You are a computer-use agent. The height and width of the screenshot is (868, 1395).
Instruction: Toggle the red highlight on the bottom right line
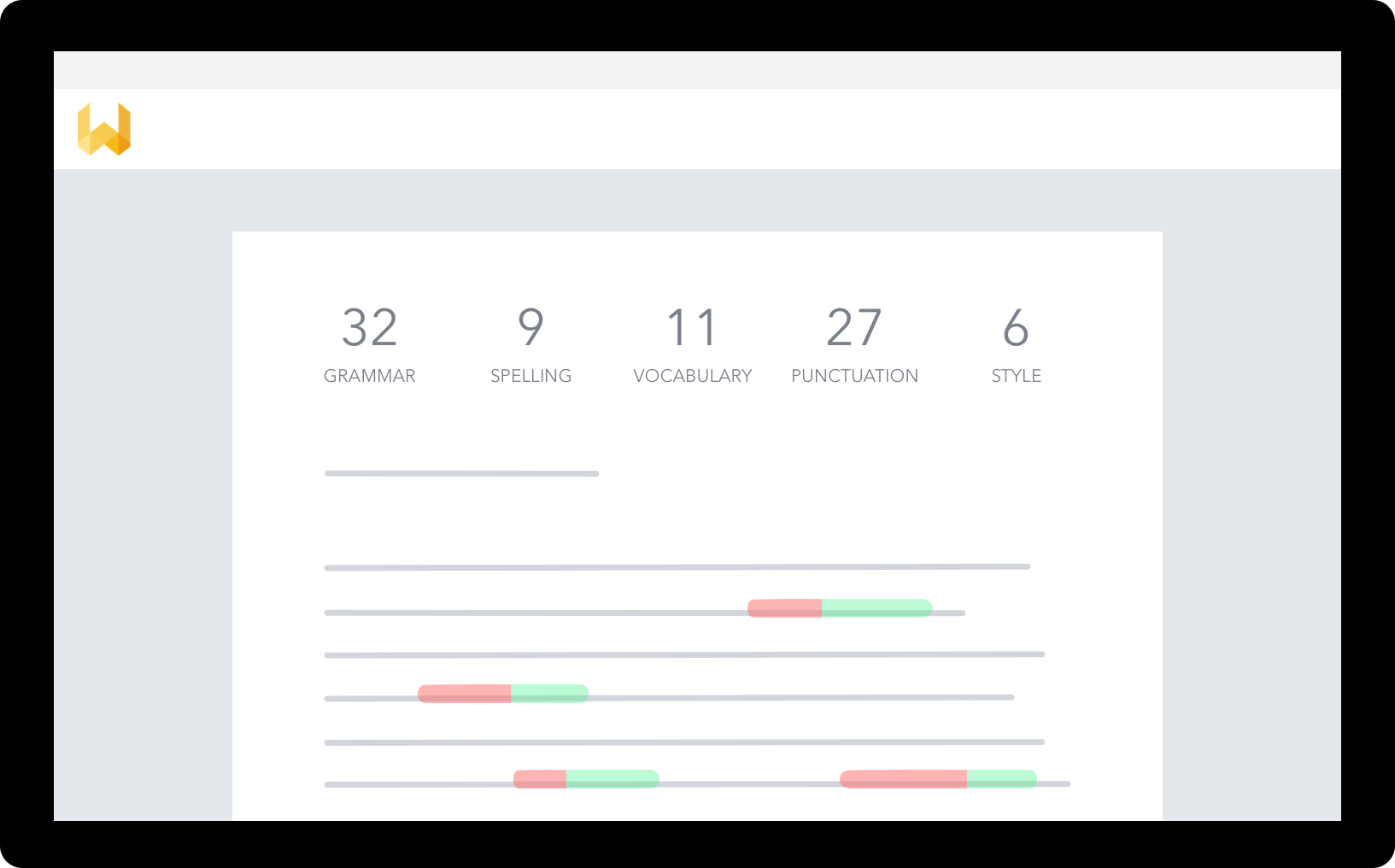[903, 777]
